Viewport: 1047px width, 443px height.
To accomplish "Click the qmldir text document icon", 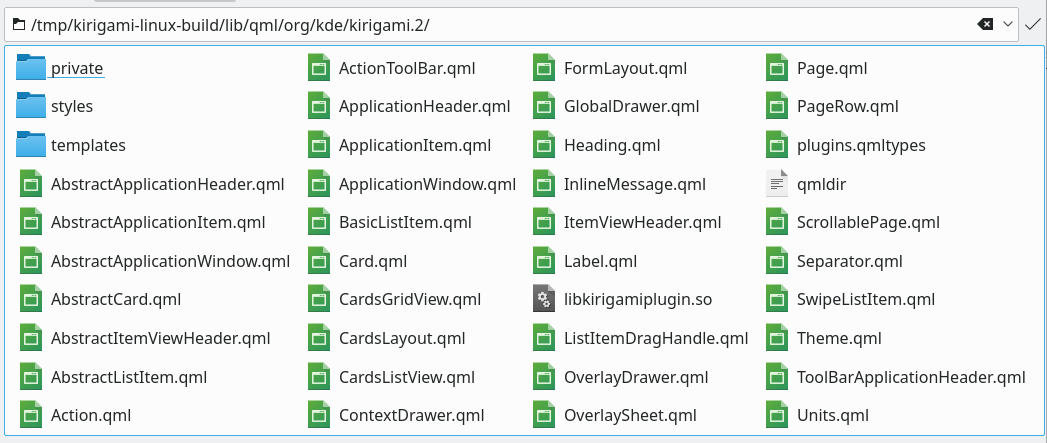I will (777, 184).
